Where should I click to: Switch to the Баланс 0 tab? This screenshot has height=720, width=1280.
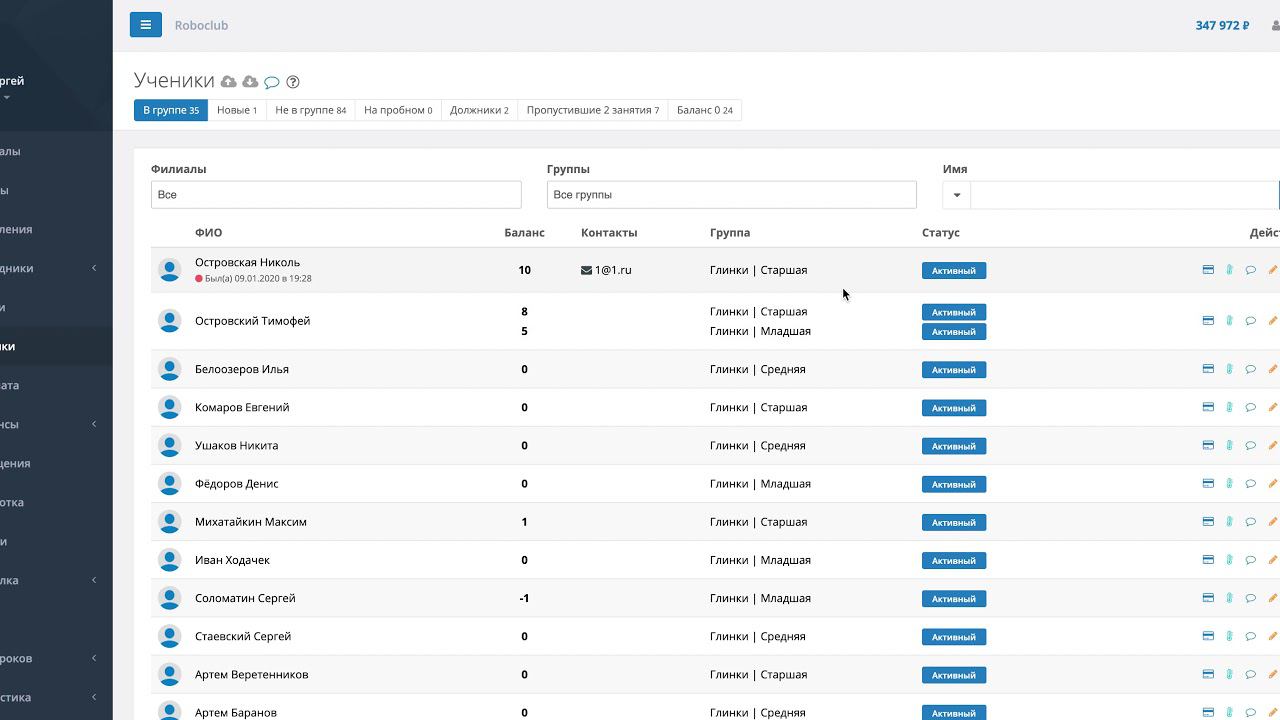tap(705, 110)
